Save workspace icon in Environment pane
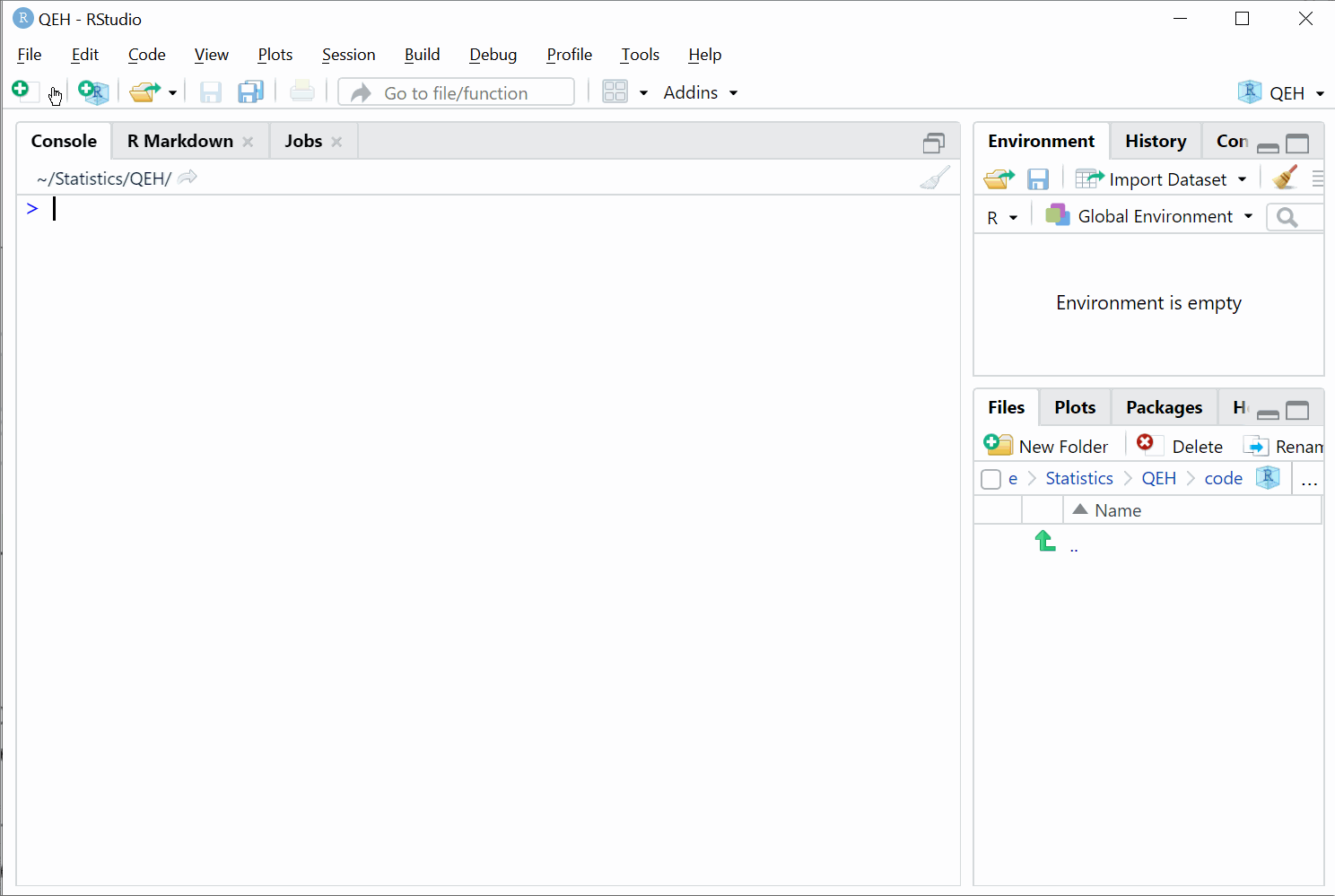 (1038, 179)
